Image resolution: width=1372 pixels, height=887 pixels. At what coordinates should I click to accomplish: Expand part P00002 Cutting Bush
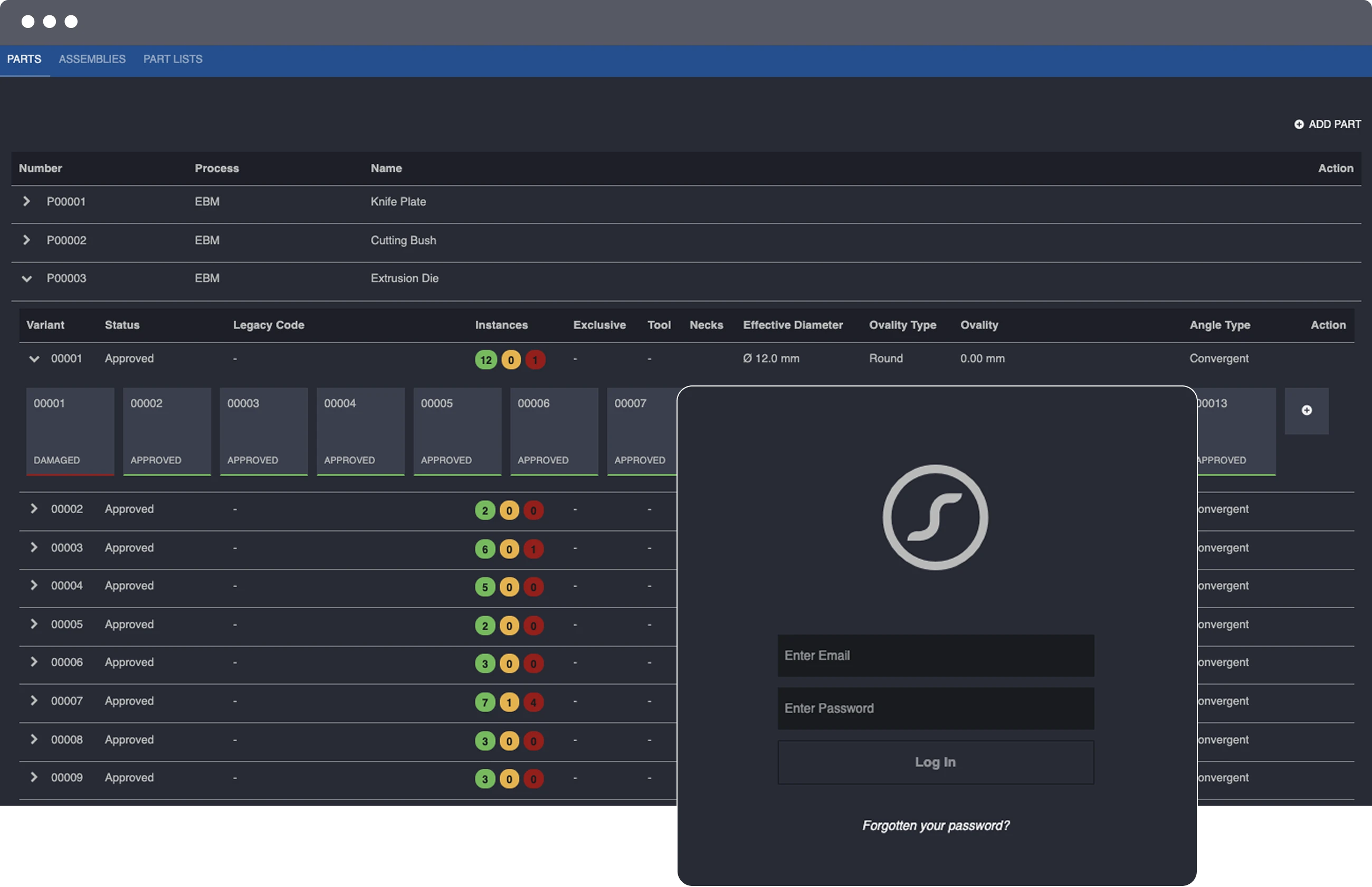coord(26,240)
